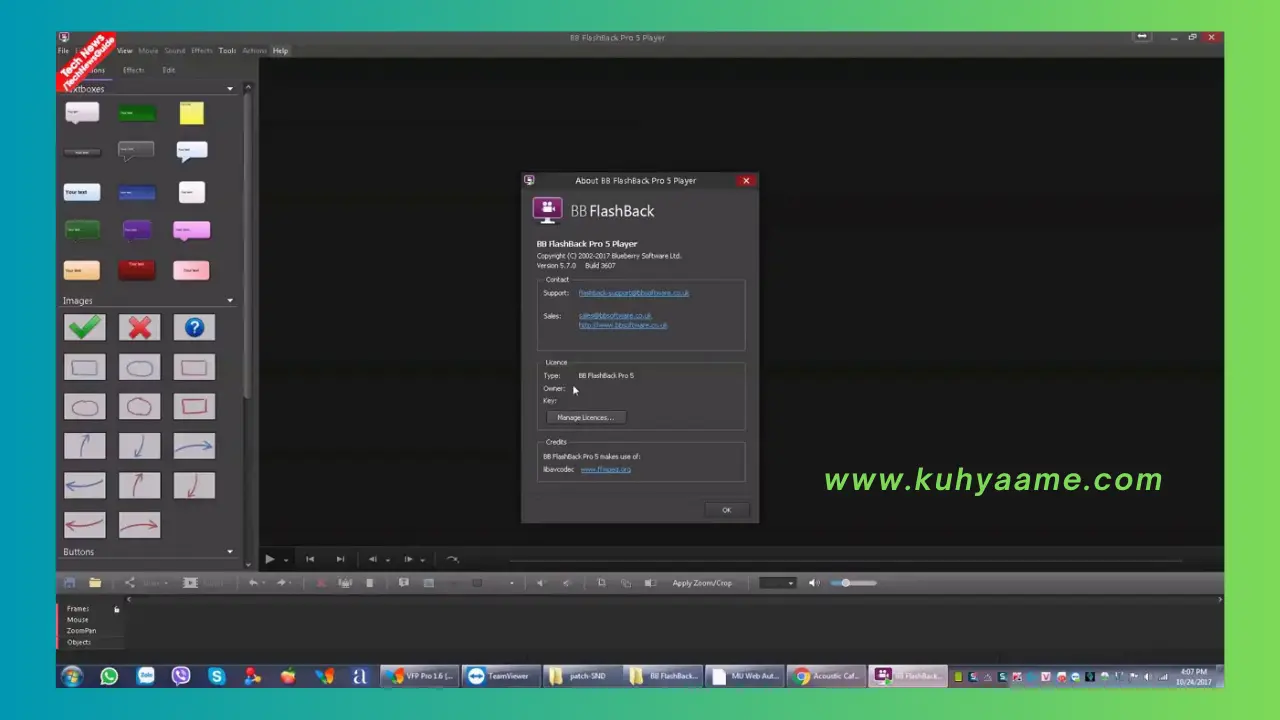Open the ffmpeg.org credits link

coord(605,469)
